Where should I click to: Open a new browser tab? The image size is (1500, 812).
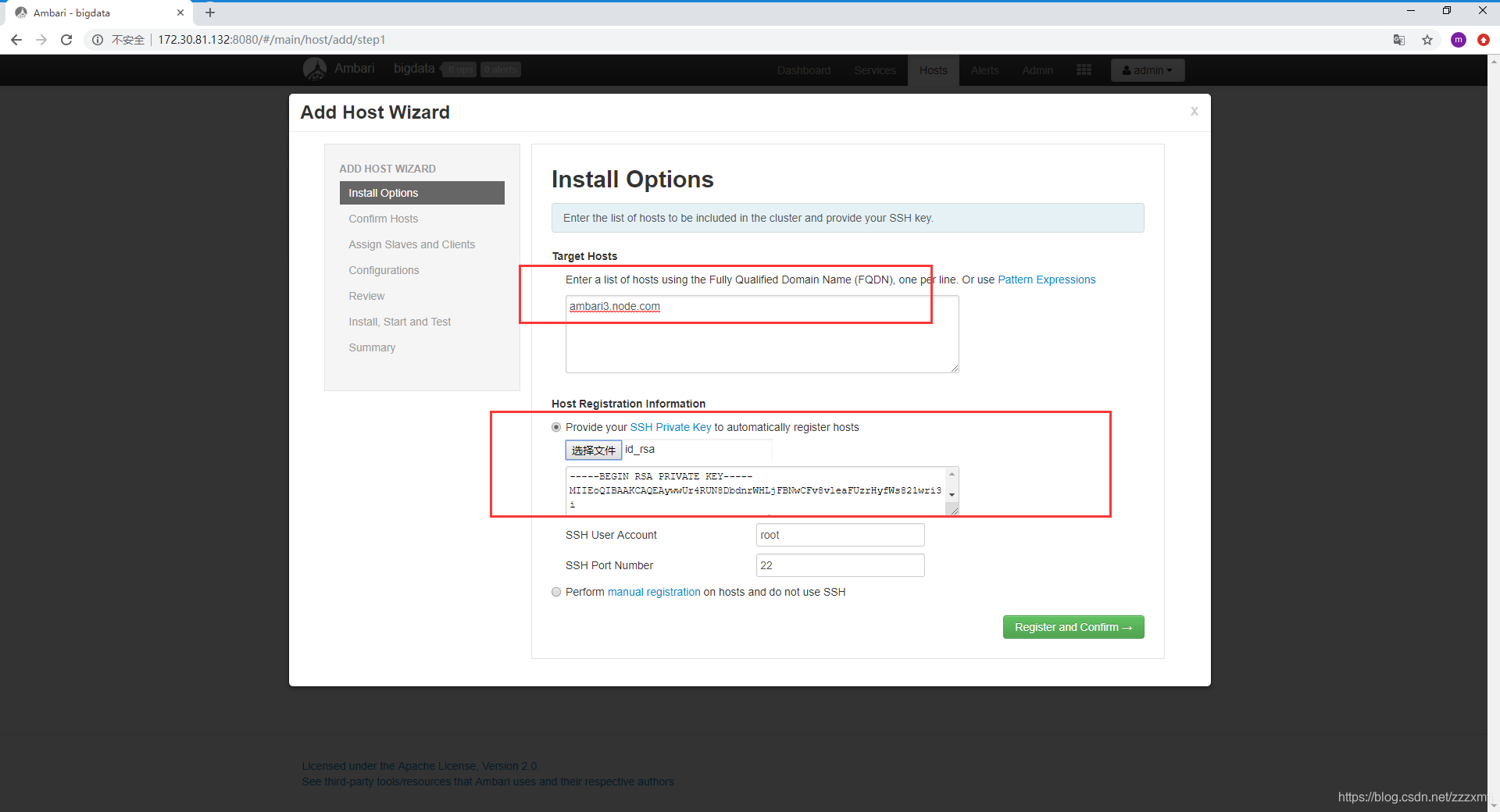pos(210,12)
